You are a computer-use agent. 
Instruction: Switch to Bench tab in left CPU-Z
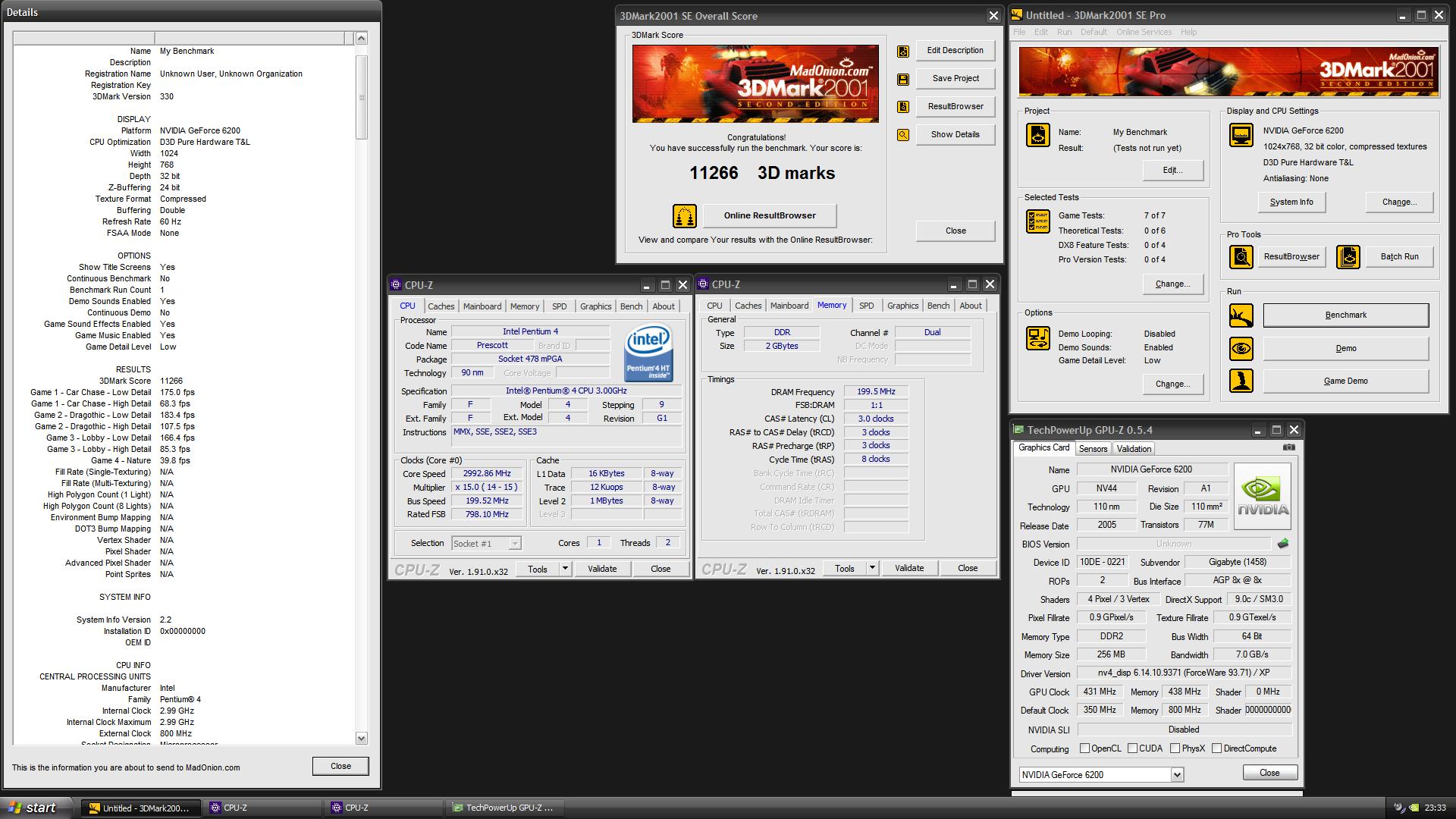click(631, 306)
